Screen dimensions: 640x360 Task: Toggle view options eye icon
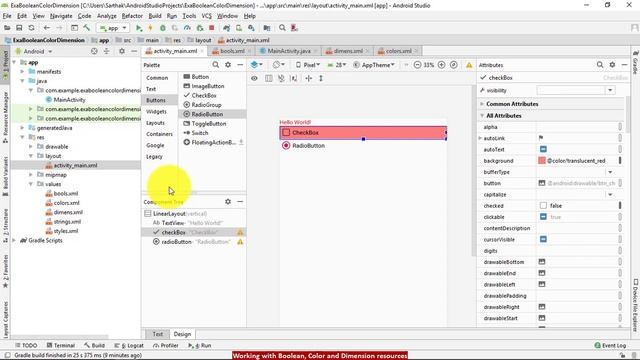pos(254,78)
